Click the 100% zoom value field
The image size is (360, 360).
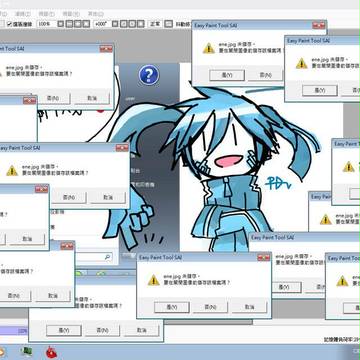47,24
